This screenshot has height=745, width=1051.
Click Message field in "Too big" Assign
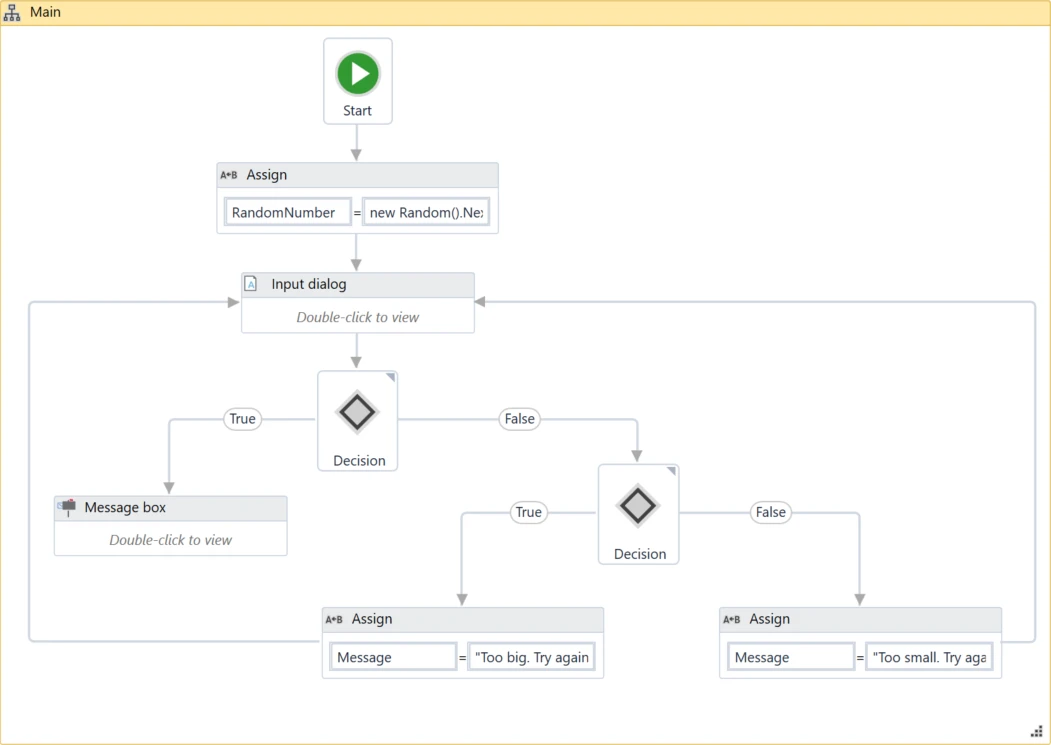(x=393, y=657)
